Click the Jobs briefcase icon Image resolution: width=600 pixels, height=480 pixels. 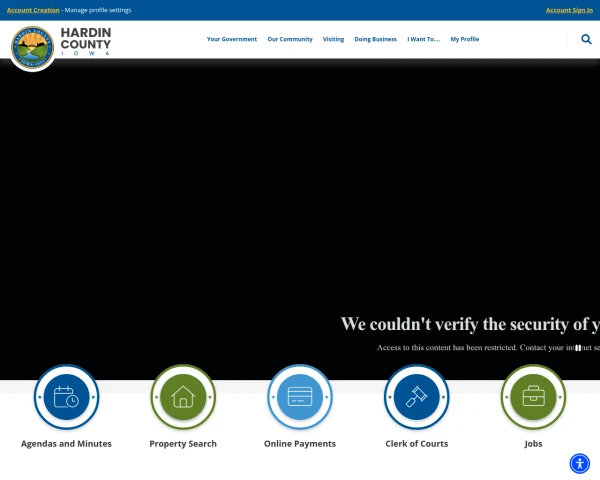click(533, 397)
